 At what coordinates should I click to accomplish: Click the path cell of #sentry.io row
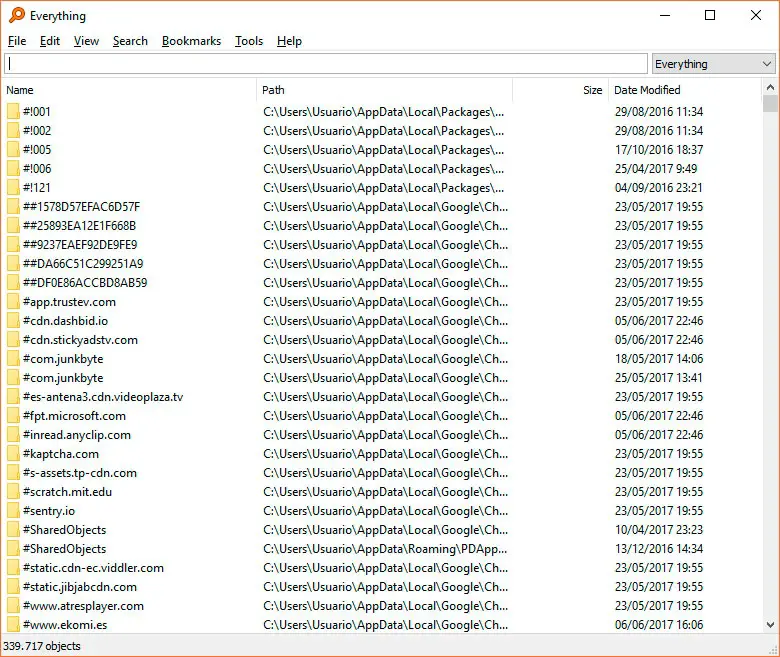pos(386,510)
